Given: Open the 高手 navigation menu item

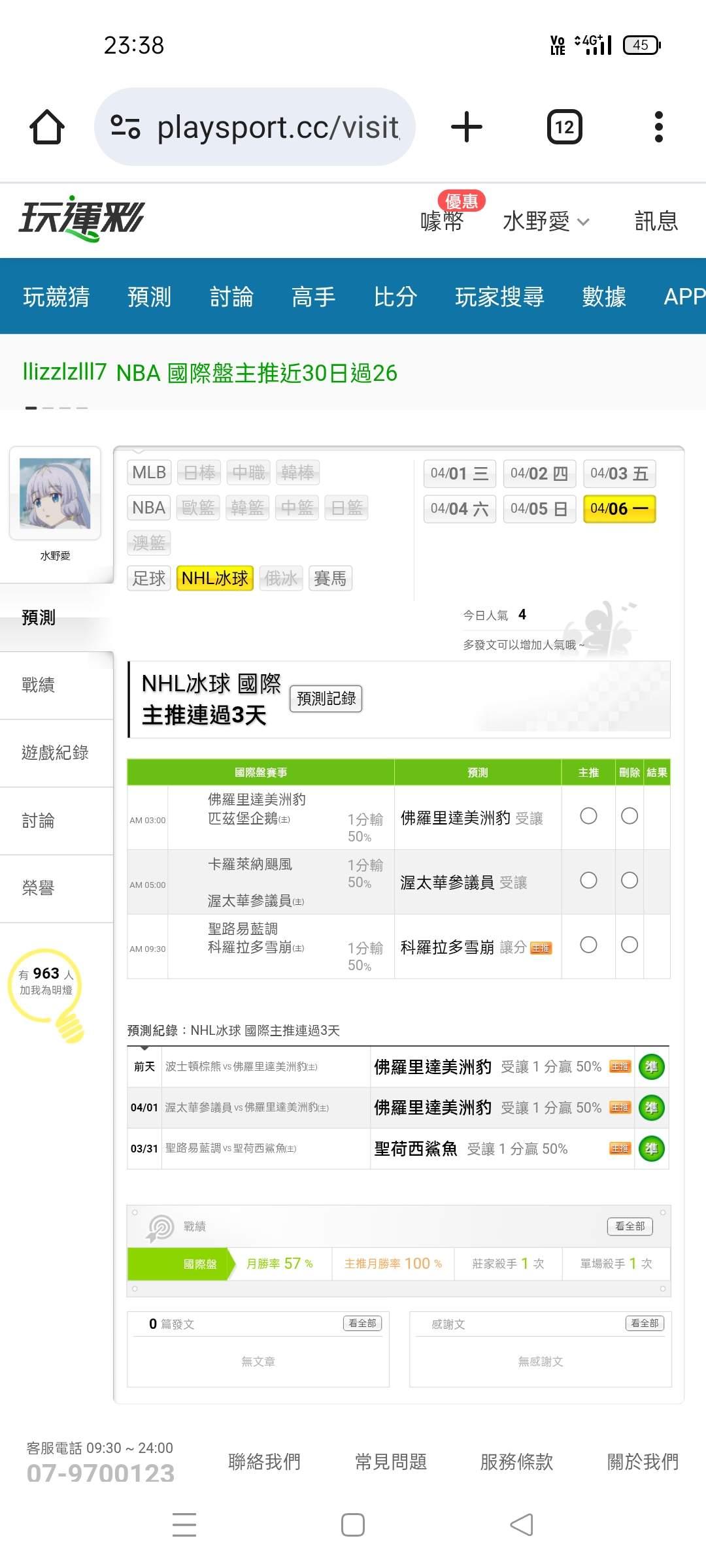Looking at the screenshot, I should tap(313, 297).
